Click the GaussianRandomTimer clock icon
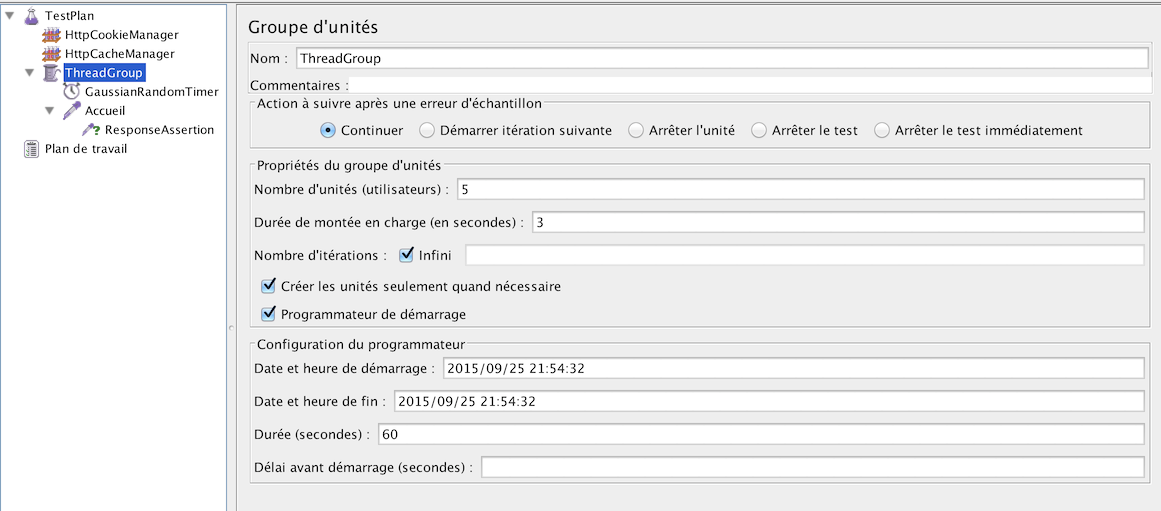This screenshot has height=511, width=1161. [71, 92]
